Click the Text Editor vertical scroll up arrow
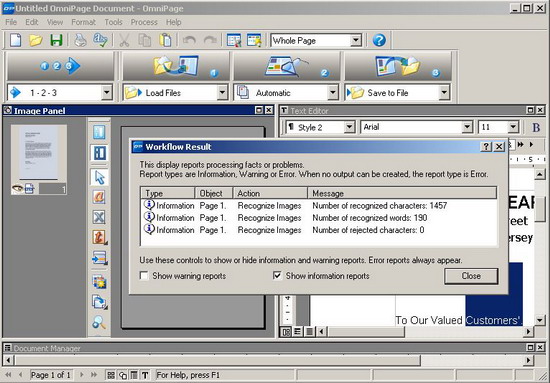This screenshot has height=383, width=550. pyautogui.click(x=539, y=174)
